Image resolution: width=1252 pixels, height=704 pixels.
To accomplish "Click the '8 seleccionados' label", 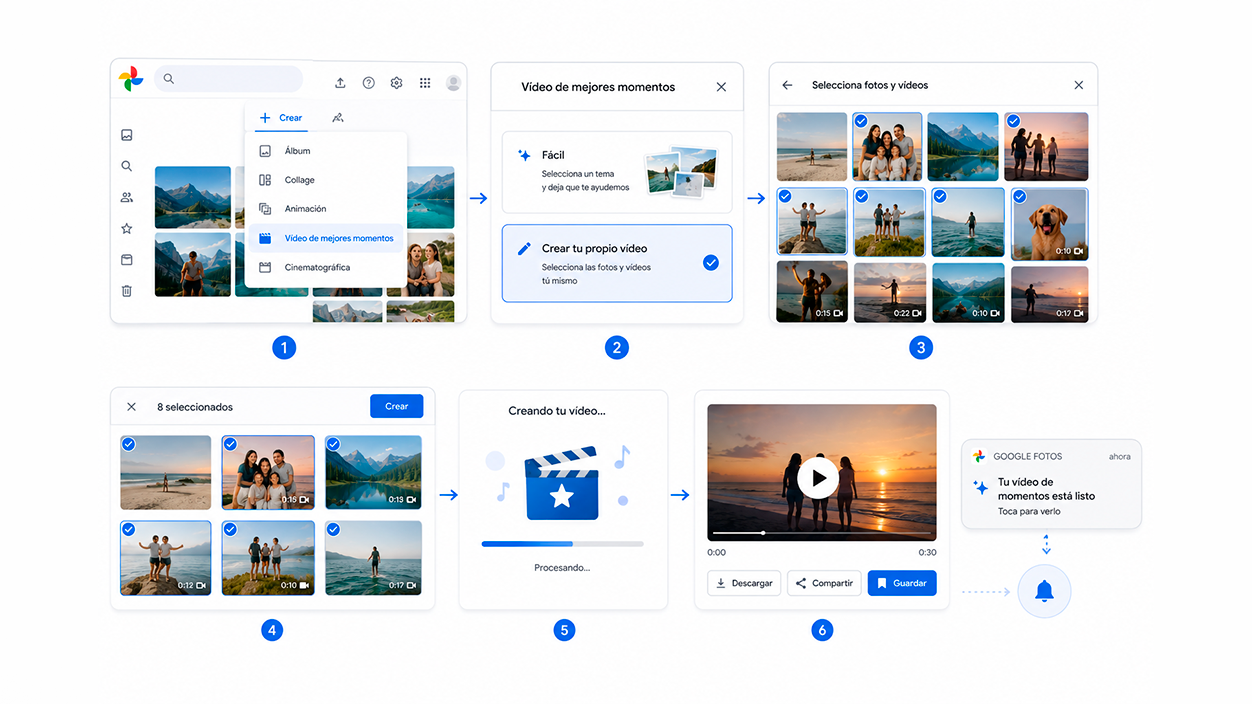I will tap(195, 407).
